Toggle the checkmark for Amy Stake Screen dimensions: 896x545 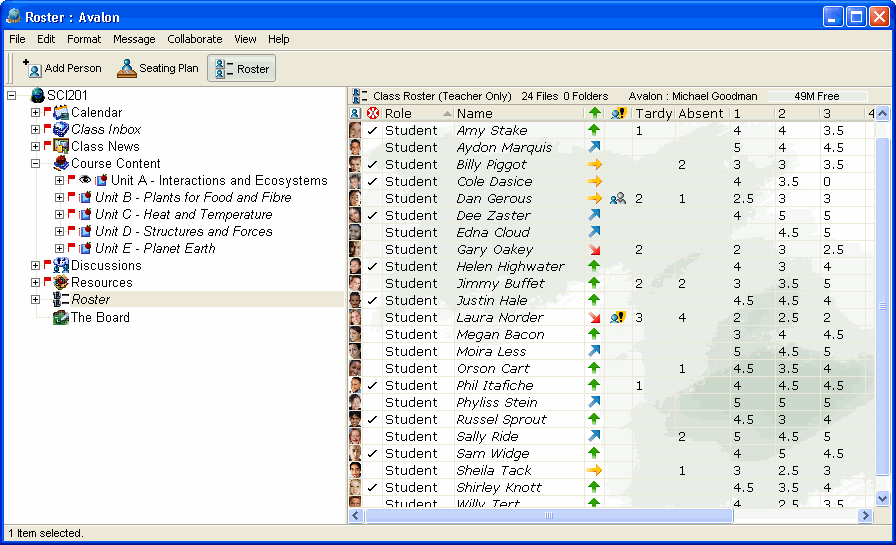click(x=373, y=131)
